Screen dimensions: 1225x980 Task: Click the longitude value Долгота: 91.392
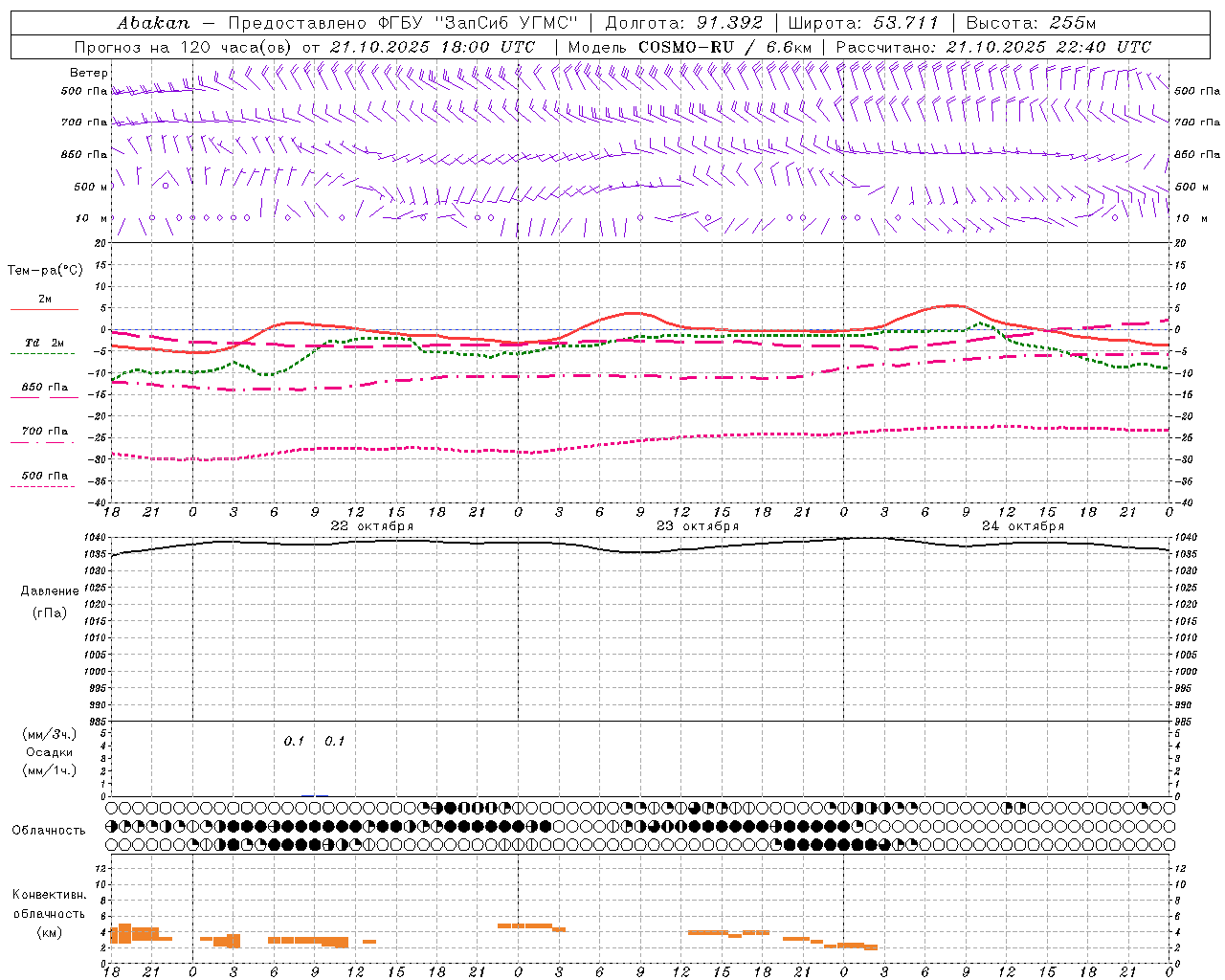[684, 23]
